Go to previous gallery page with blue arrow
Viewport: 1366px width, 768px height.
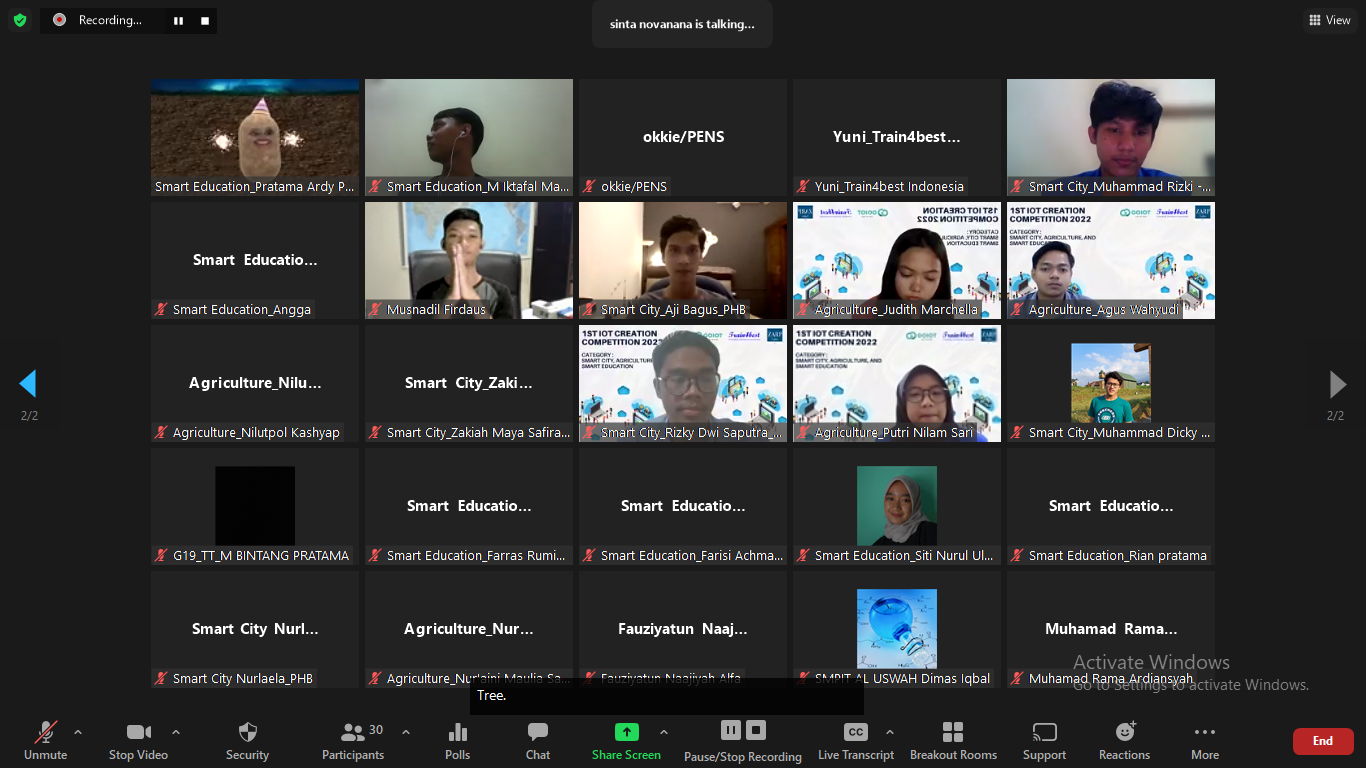(x=28, y=384)
